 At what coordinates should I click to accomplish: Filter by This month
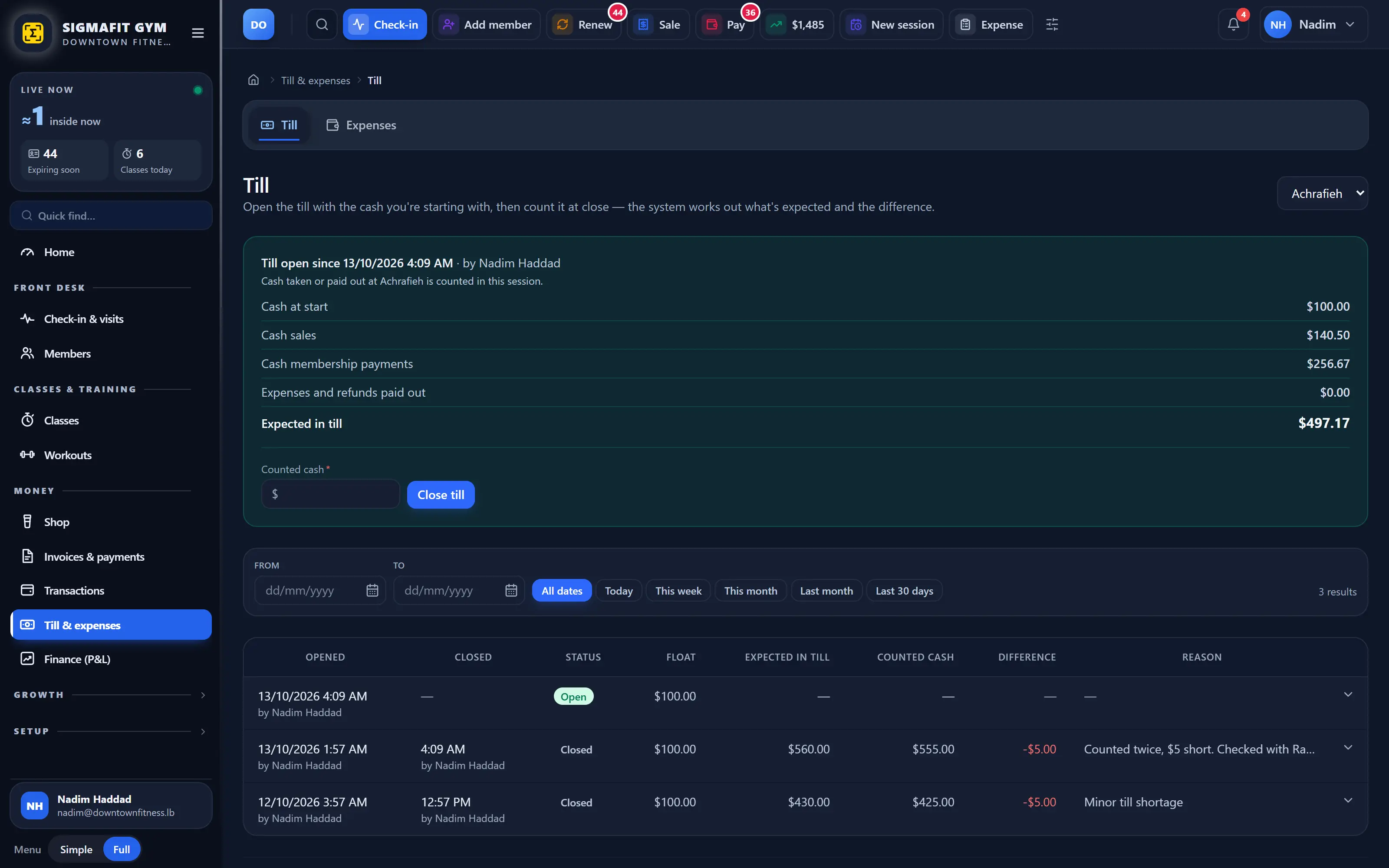tap(751, 591)
